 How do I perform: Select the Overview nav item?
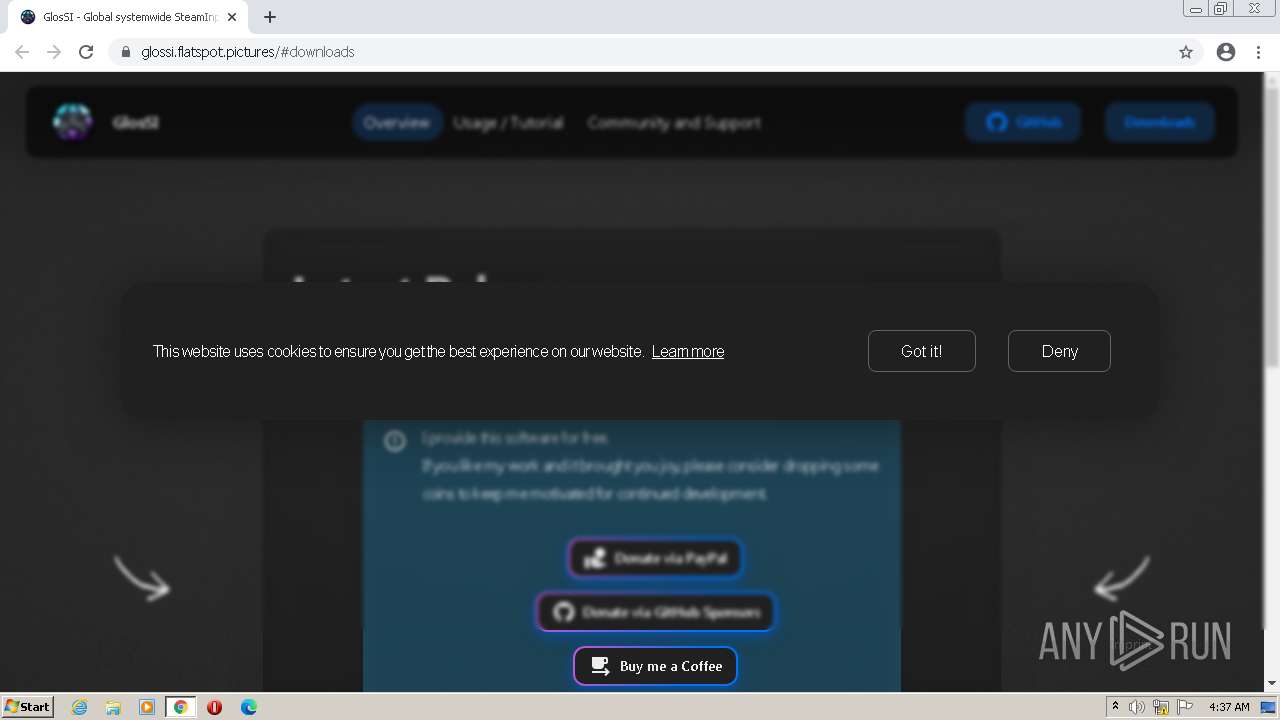pos(397,122)
